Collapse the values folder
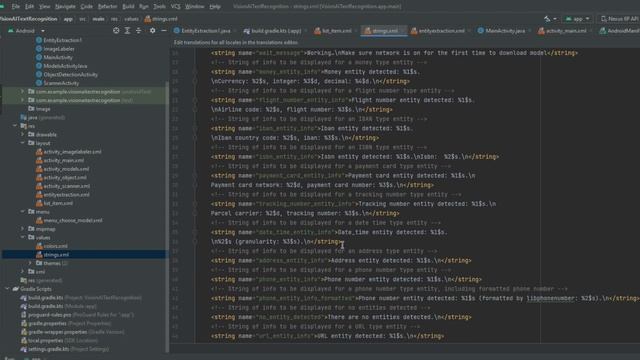The height and width of the screenshot is (360, 640). coord(23,237)
